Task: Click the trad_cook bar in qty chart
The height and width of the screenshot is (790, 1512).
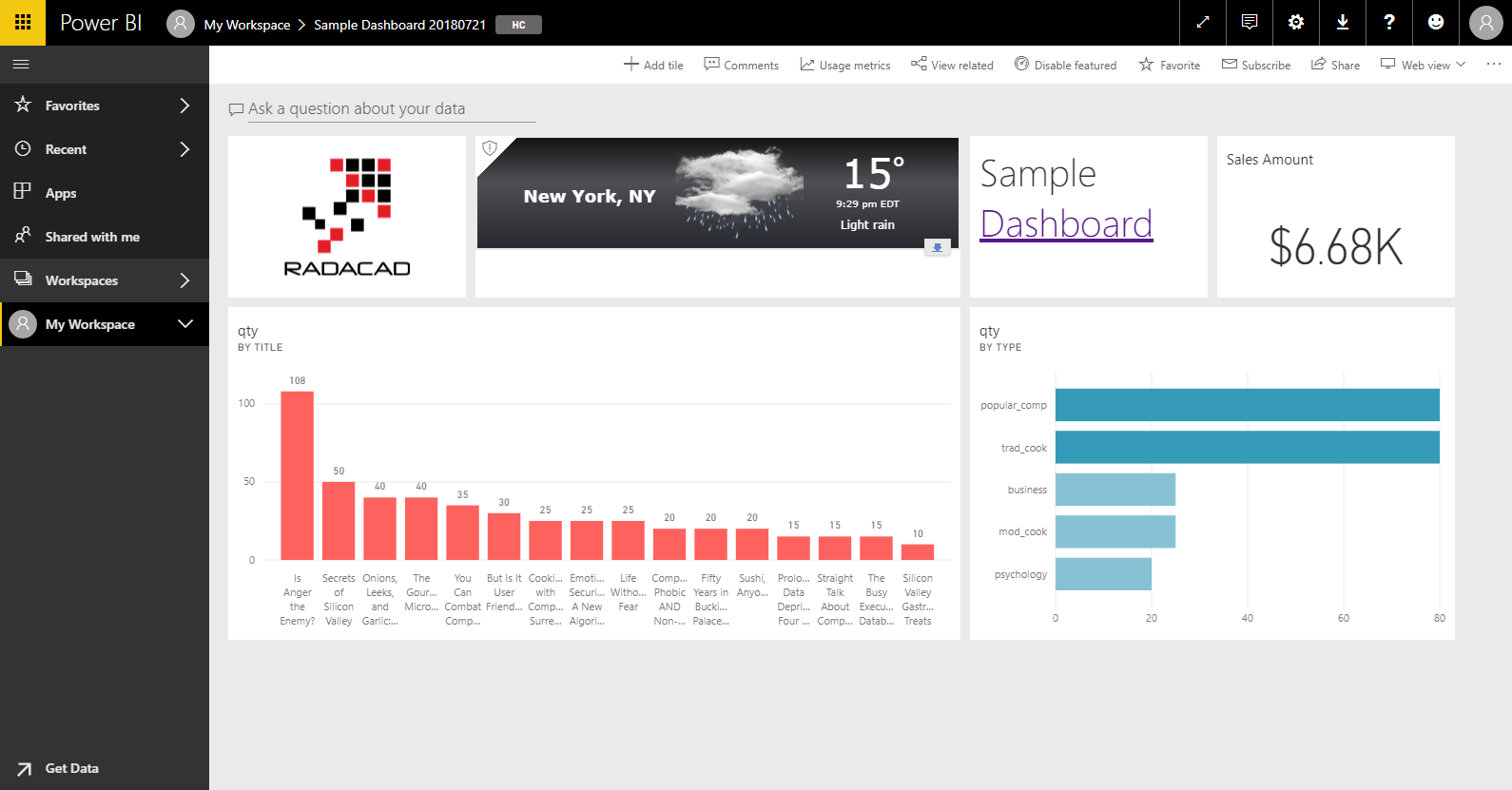Action: click(1248, 447)
